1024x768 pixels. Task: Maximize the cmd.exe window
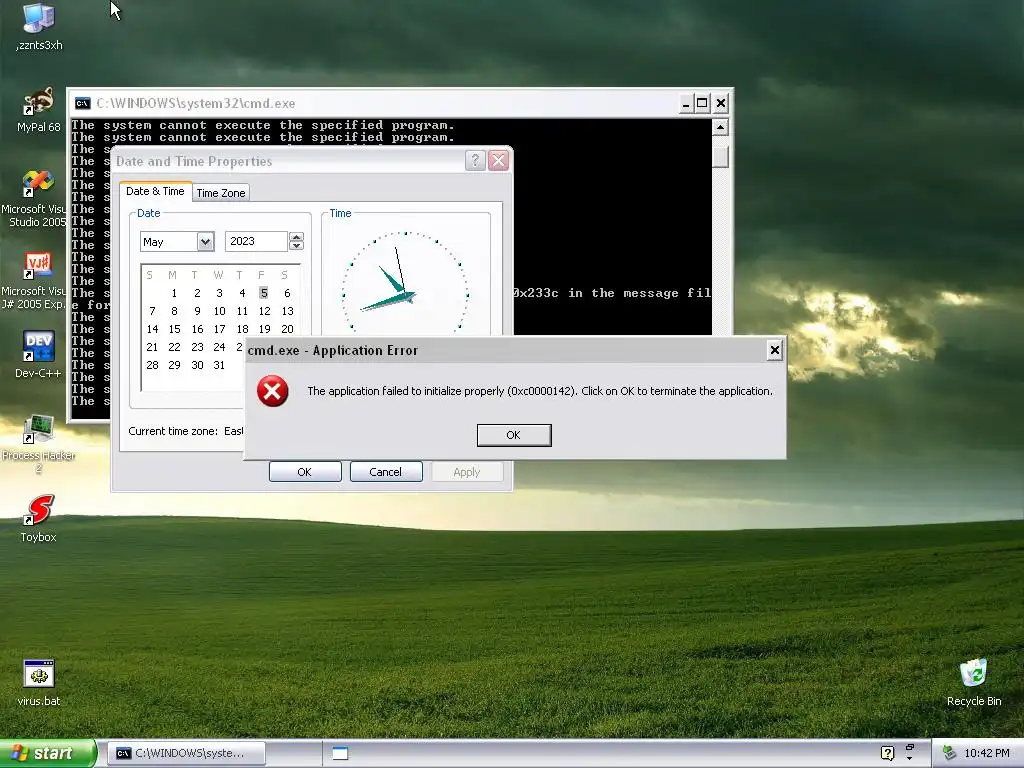(x=702, y=103)
